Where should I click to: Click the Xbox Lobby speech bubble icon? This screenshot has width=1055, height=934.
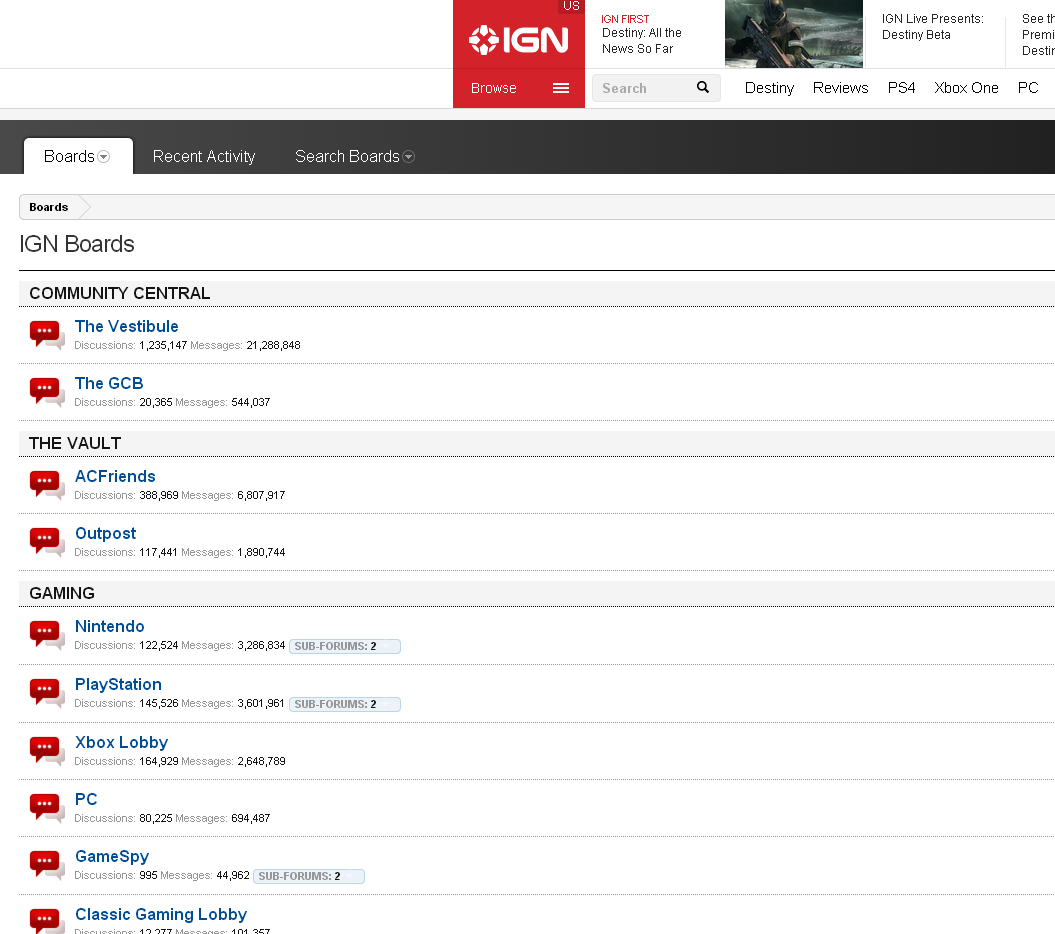(x=46, y=750)
